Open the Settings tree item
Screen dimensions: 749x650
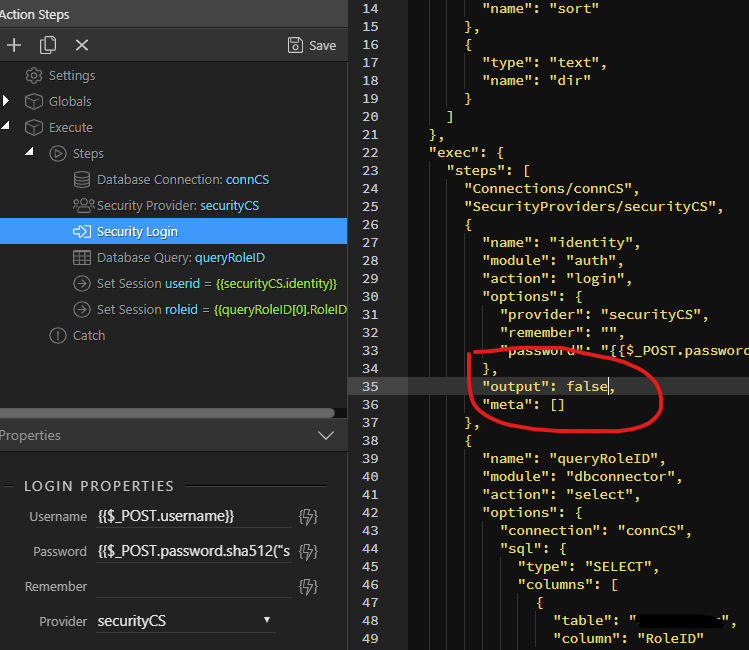click(72, 75)
